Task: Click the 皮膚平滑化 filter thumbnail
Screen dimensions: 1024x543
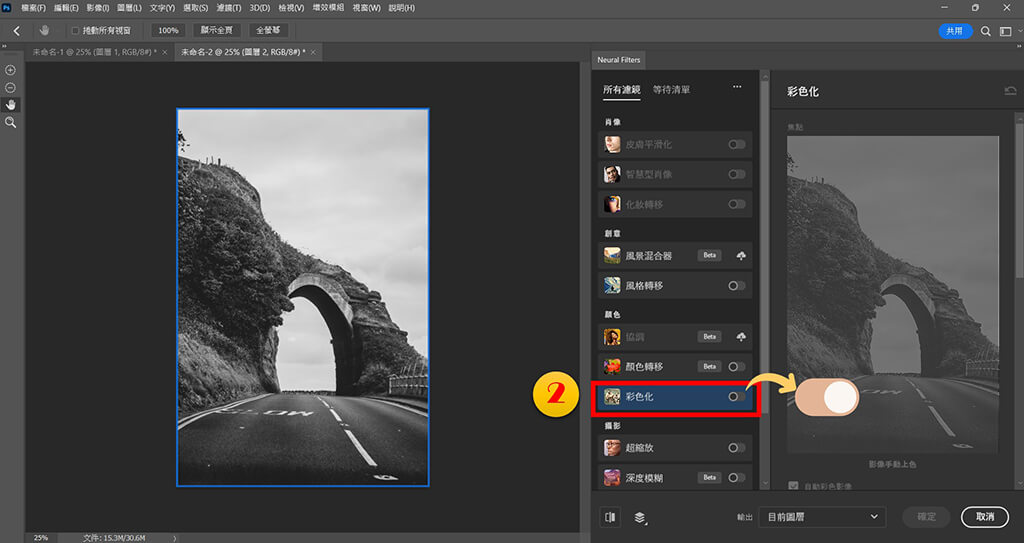Action: coord(612,144)
